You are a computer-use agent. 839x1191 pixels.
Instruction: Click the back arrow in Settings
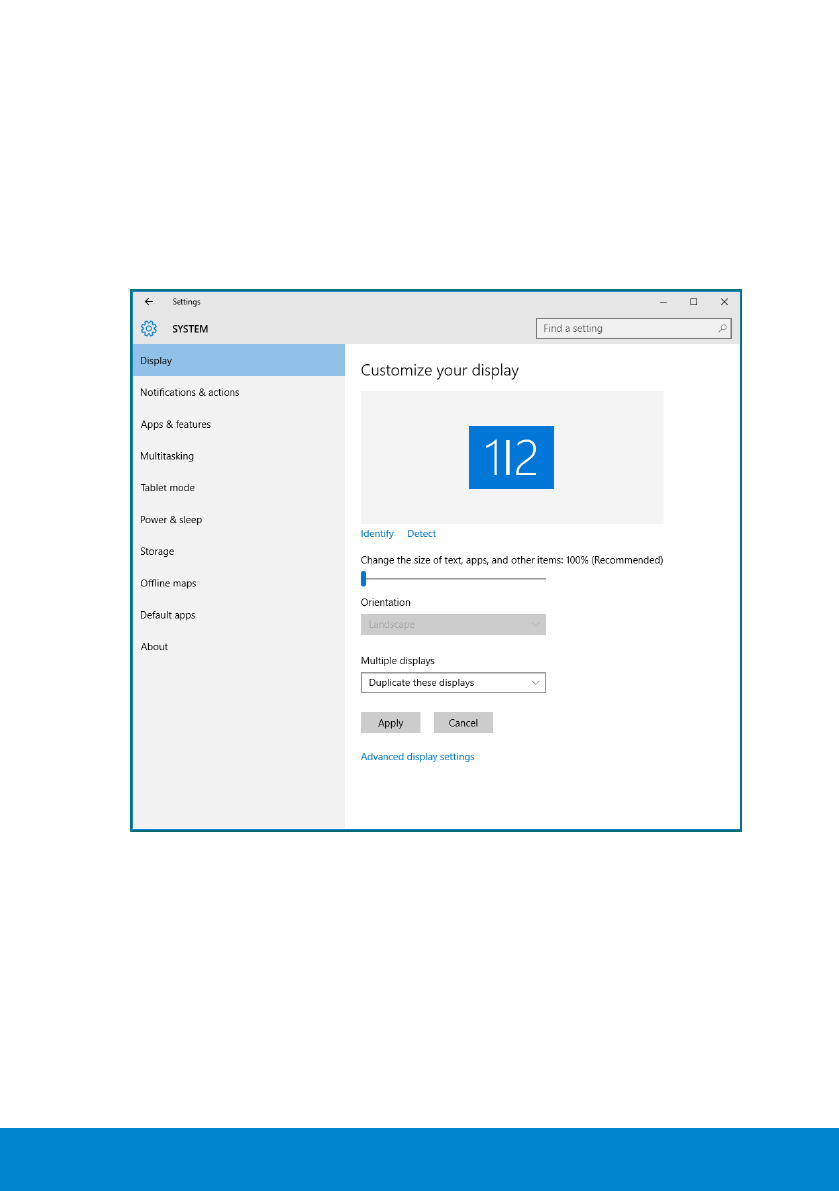149,301
